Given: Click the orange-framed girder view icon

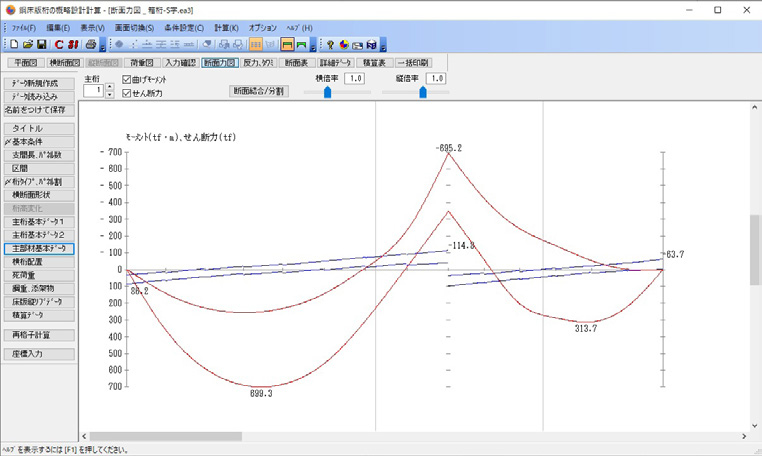Looking at the screenshot, I should pos(287,45).
